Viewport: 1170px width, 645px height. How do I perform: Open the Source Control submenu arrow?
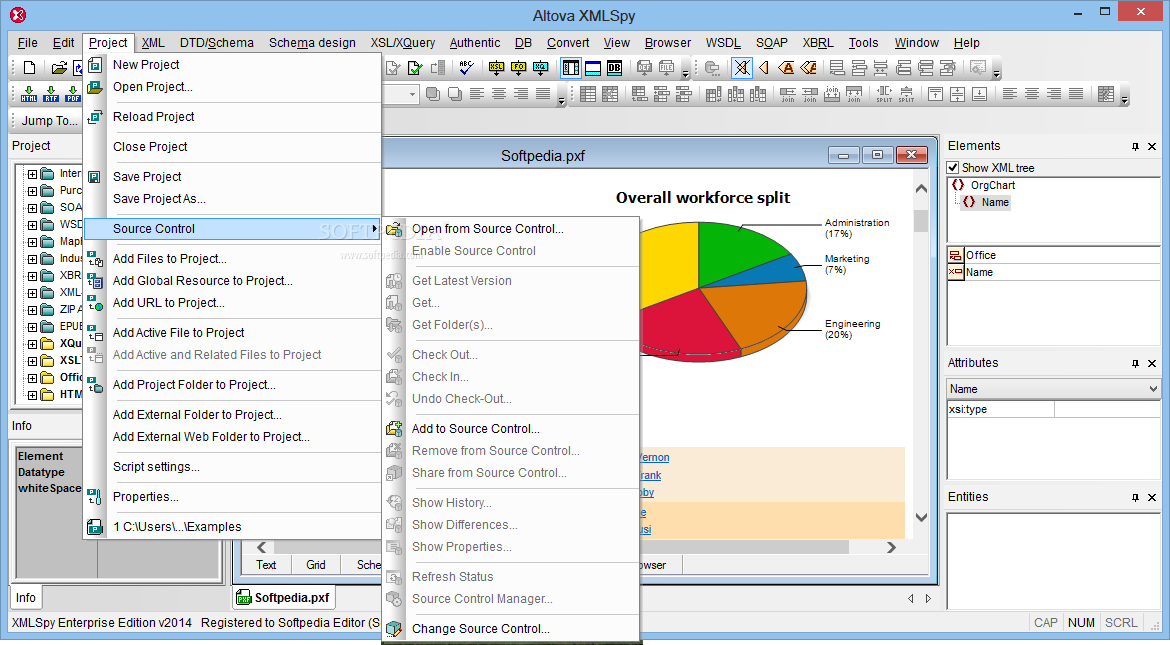click(x=375, y=228)
